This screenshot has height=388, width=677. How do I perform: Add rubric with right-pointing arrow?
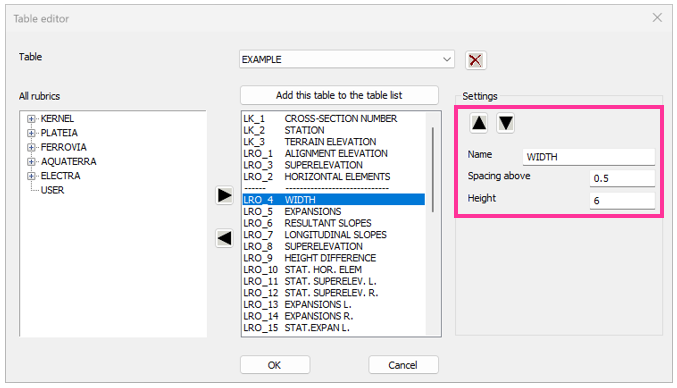click(x=225, y=196)
